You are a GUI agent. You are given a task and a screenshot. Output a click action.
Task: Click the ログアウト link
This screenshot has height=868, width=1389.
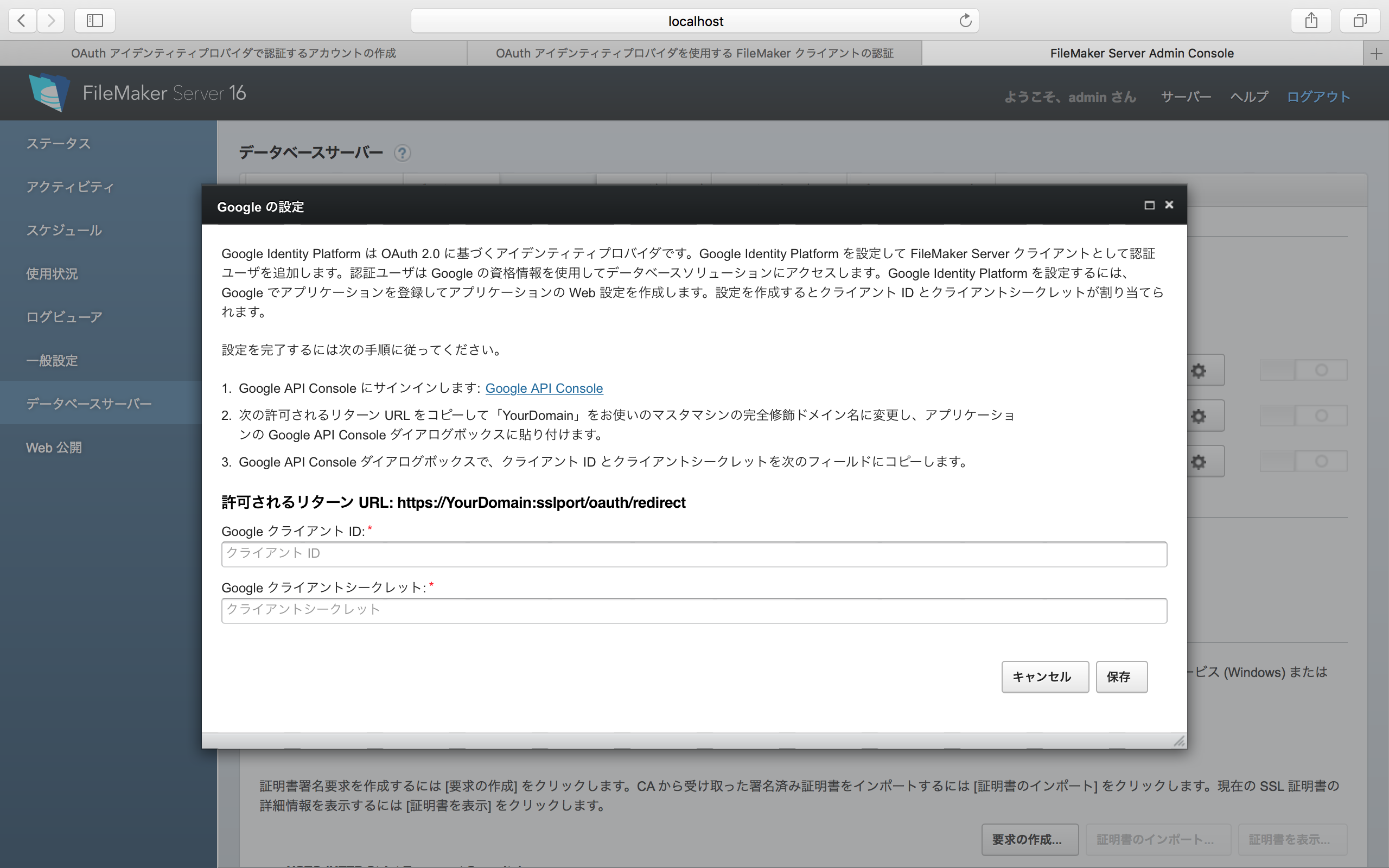[1318, 97]
